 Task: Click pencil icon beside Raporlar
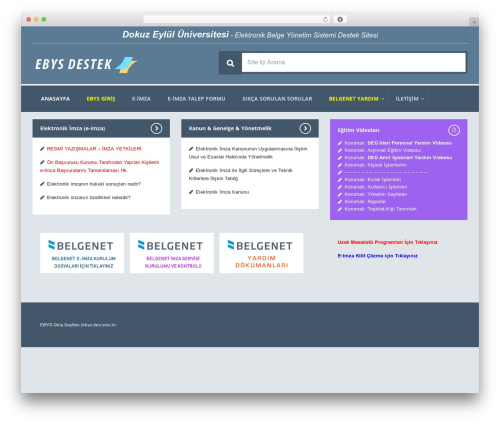[x=340, y=202]
